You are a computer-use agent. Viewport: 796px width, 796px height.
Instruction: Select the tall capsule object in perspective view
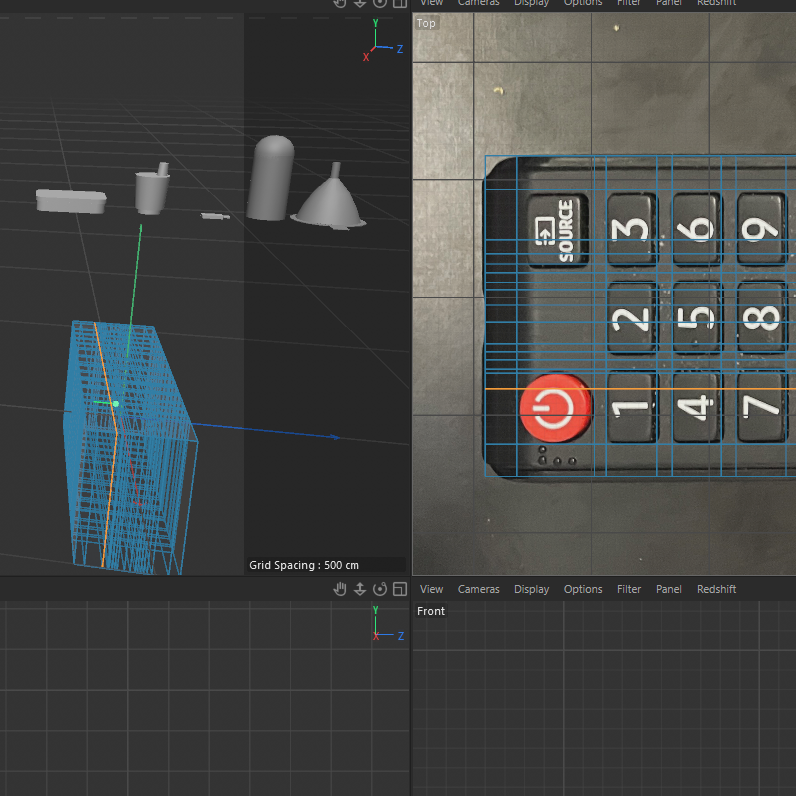click(x=271, y=178)
